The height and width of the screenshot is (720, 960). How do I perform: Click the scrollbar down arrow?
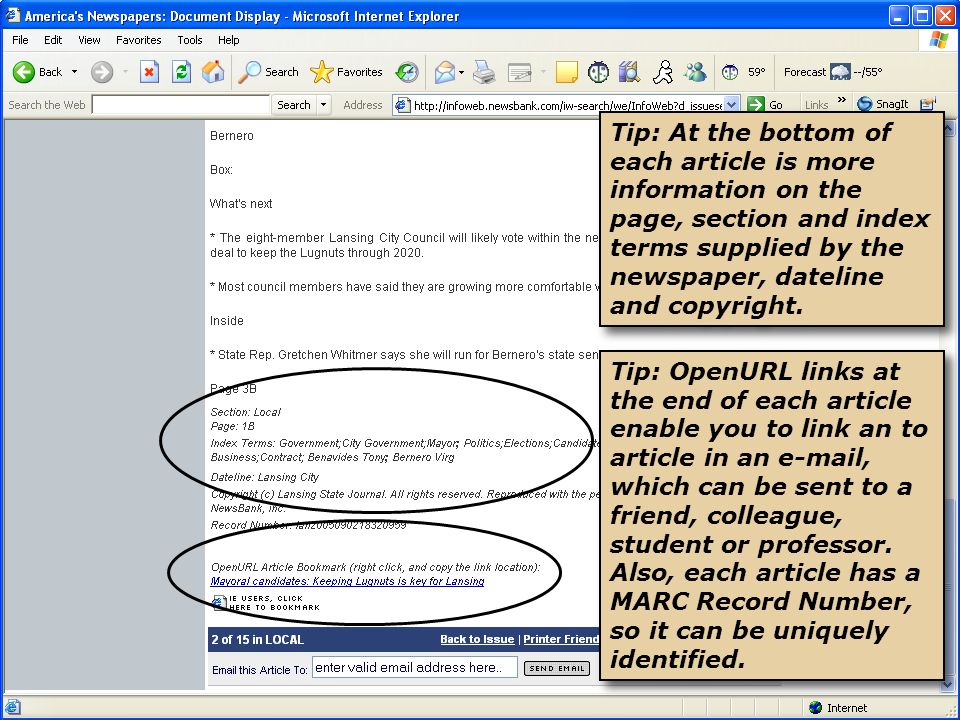[949, 684]
